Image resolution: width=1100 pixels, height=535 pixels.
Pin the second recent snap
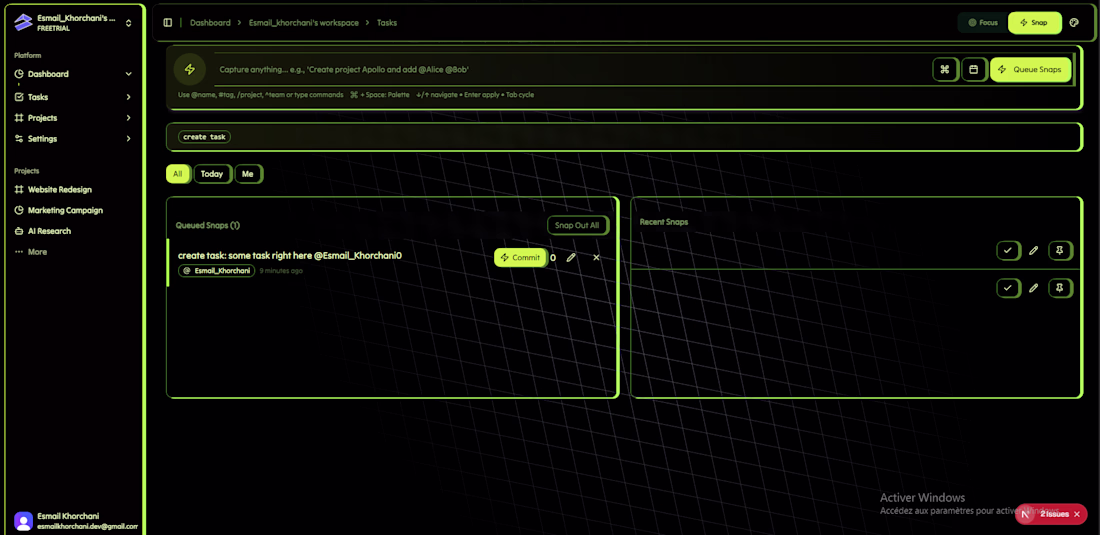[x=1060, y=287]
